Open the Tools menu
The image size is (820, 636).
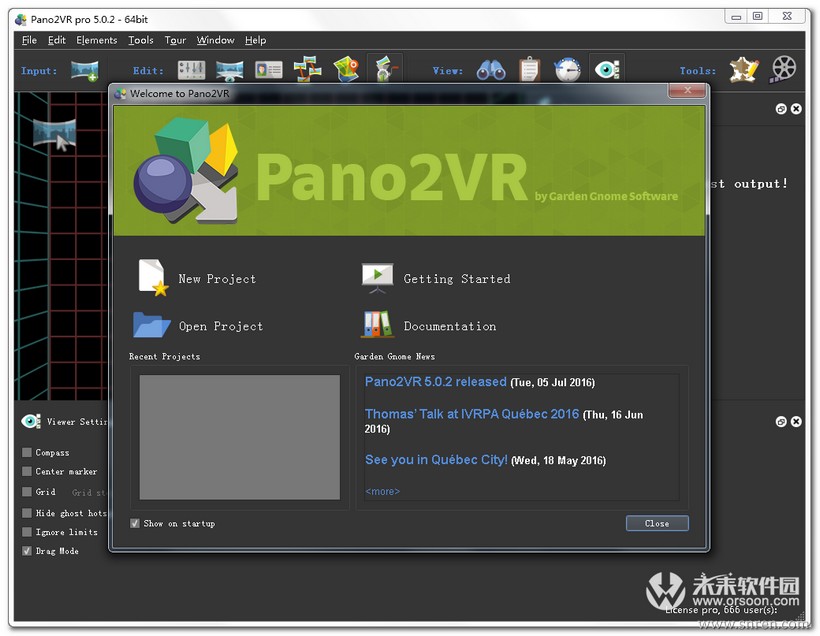click(141, 40)
